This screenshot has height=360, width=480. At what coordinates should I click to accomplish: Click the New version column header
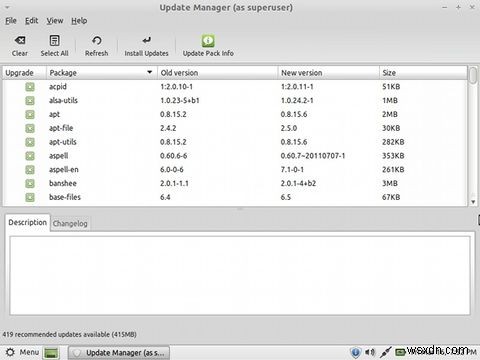[329, 73]
